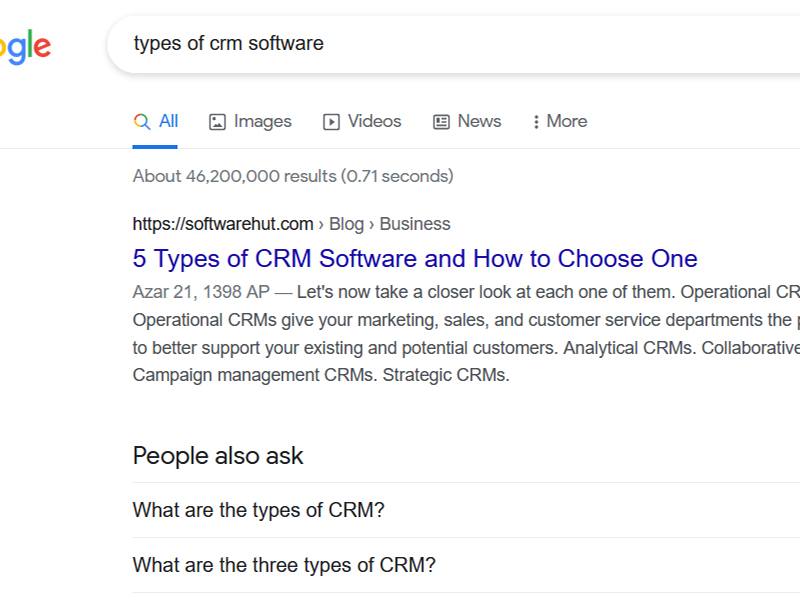Click the News tab newspaper icon

click(x=441, y=122)
